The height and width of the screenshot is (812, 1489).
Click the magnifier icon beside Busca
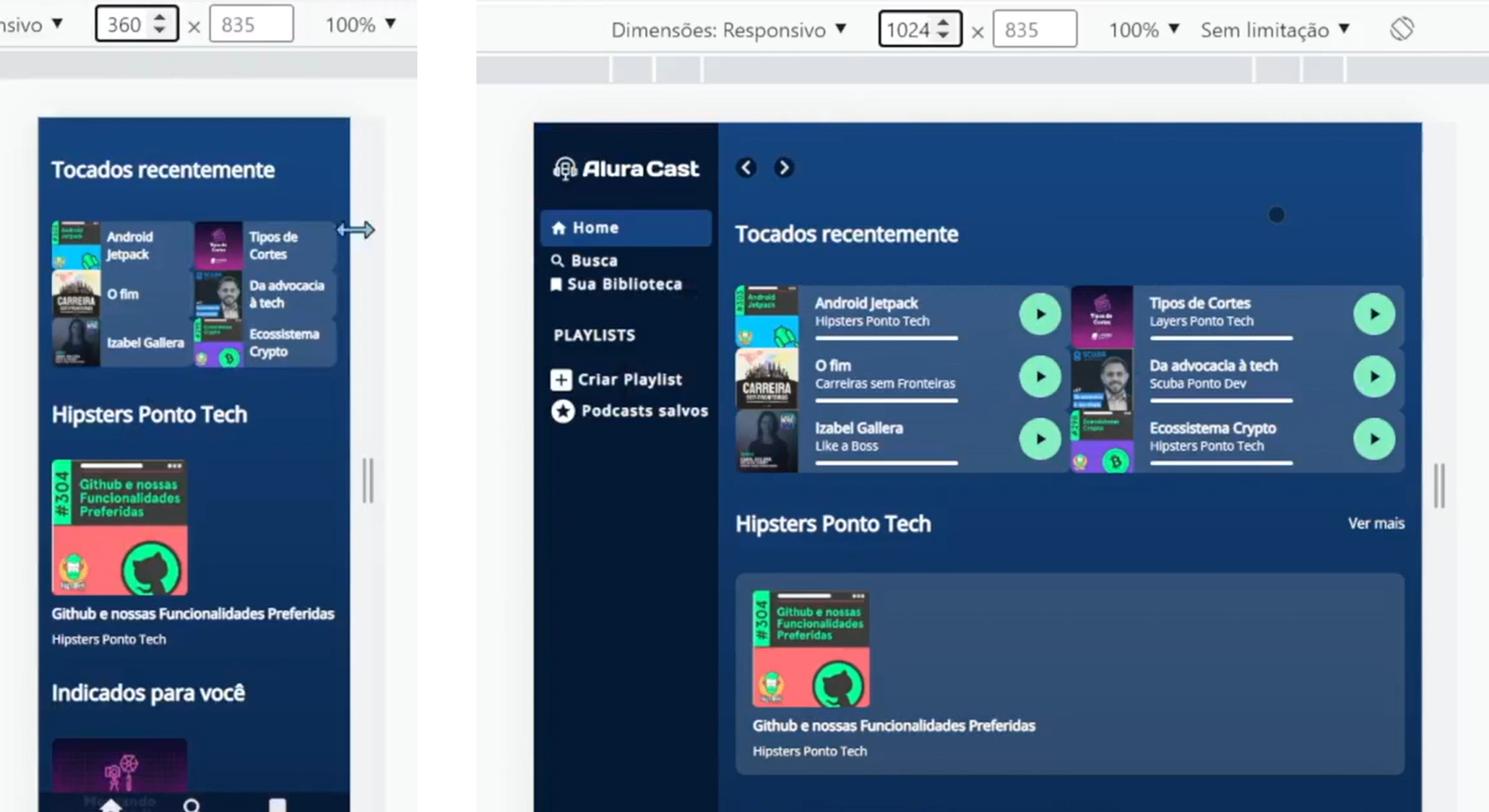click(557, 260)
